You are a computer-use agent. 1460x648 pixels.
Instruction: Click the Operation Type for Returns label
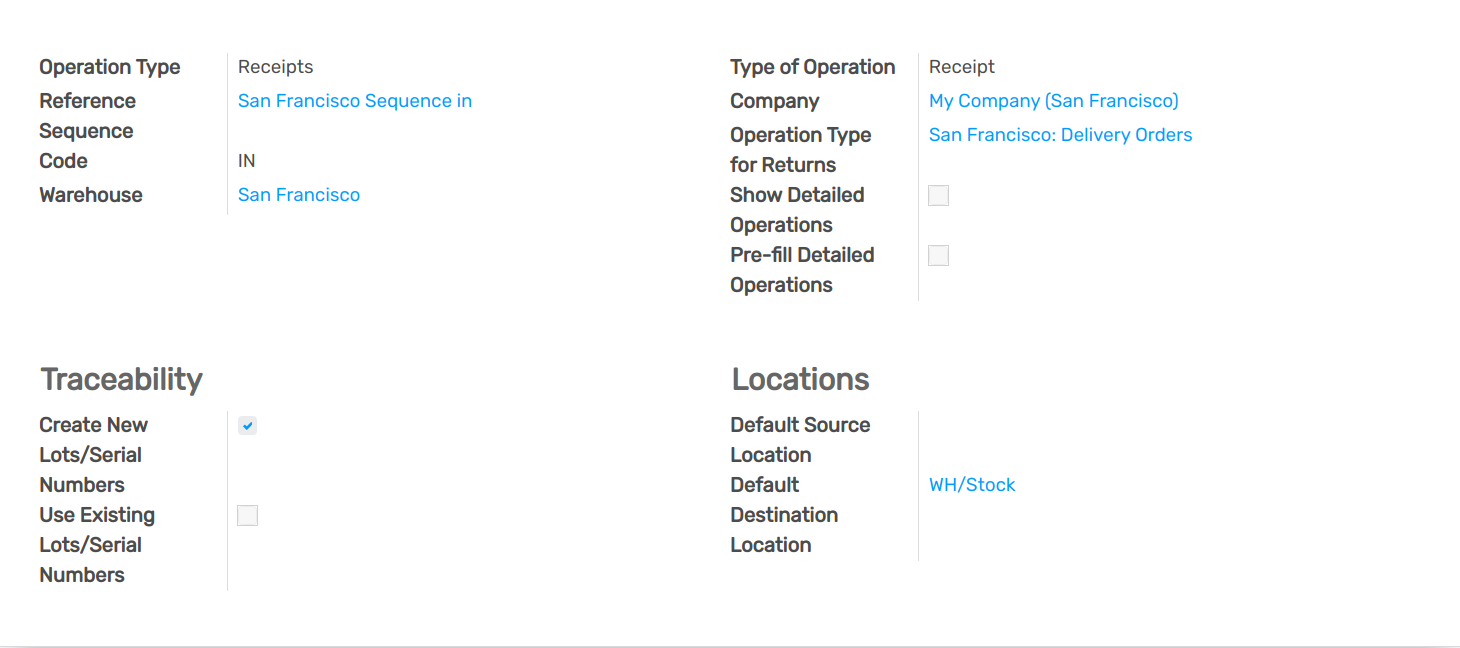point(800,150)
